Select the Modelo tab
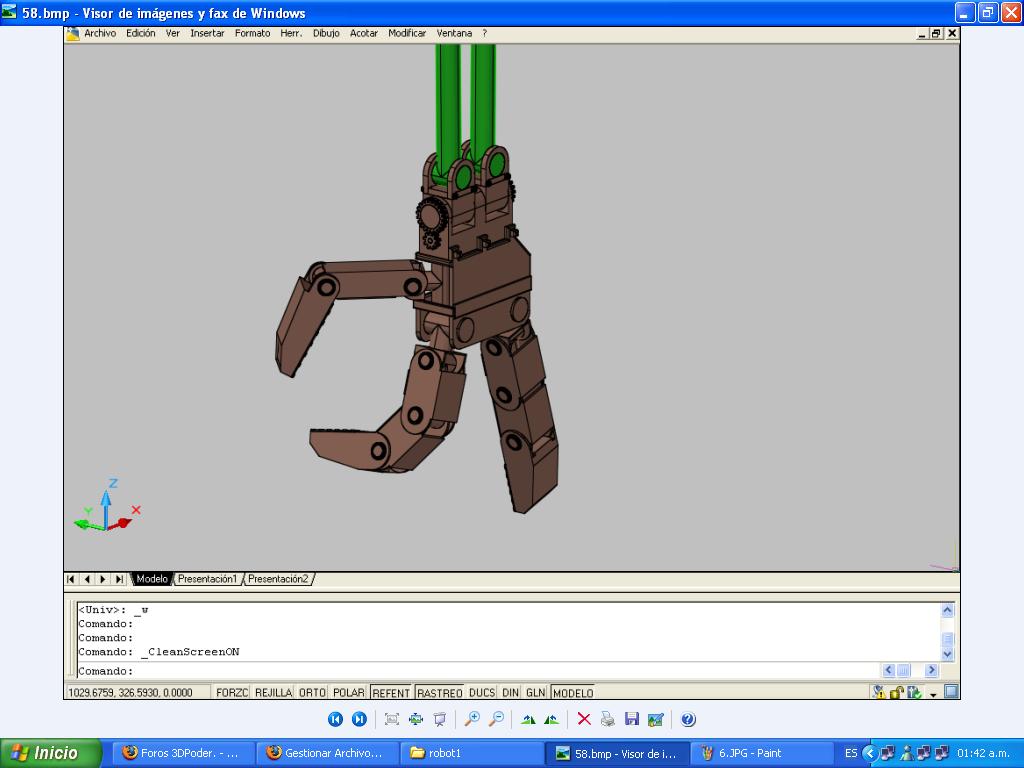1024x768 pixels. [152, 579]
